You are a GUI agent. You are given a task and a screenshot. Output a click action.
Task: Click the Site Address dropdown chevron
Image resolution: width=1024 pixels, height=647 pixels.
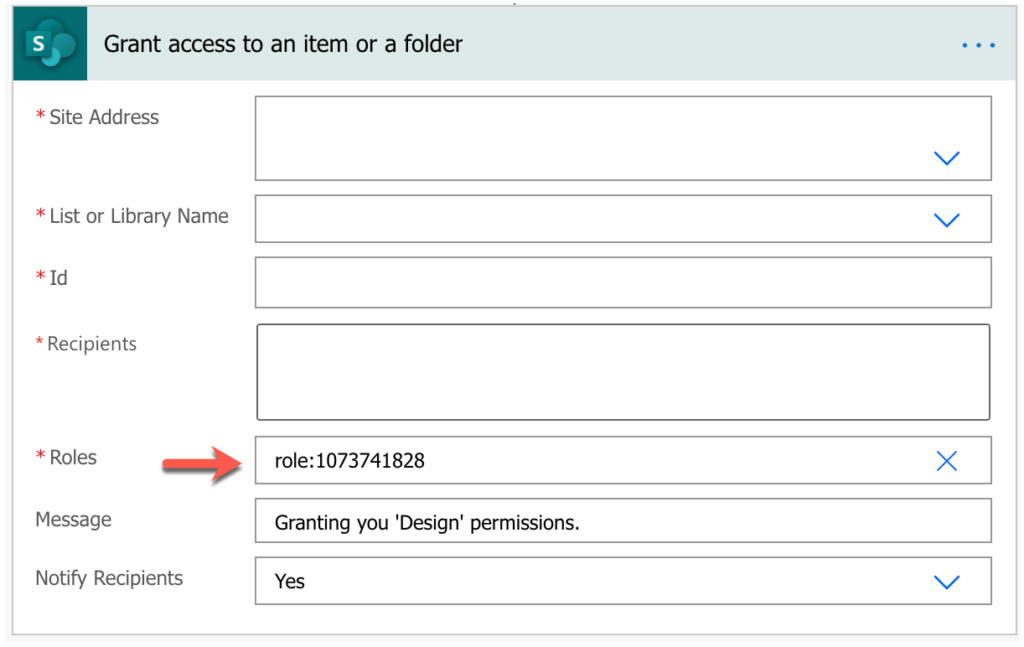pos(946,158)
